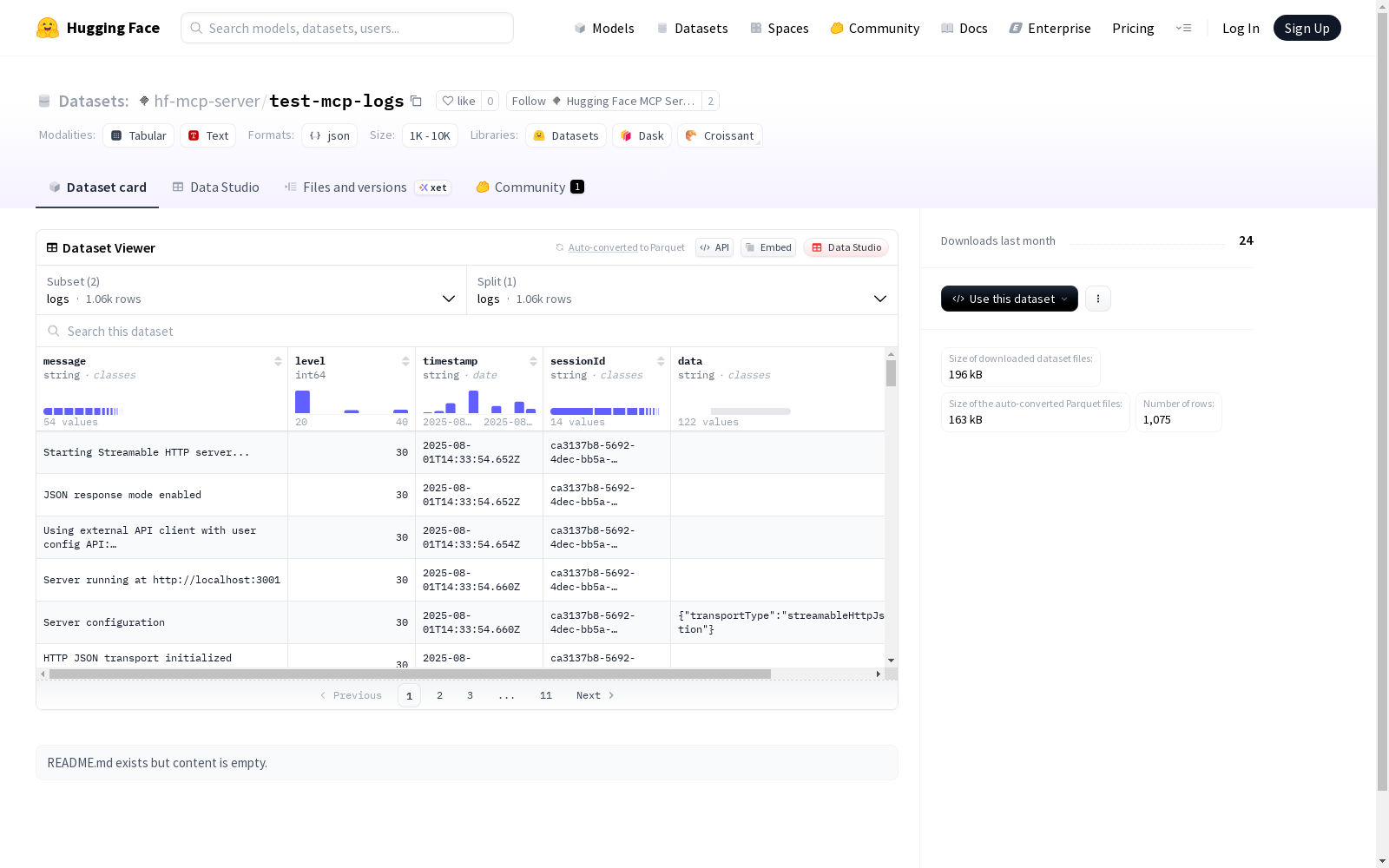The width and height of the screenshot is (1389, 868).
Task: Click the sessionId distribution bar
Action: pyautogui.click(x=605, y=411)
